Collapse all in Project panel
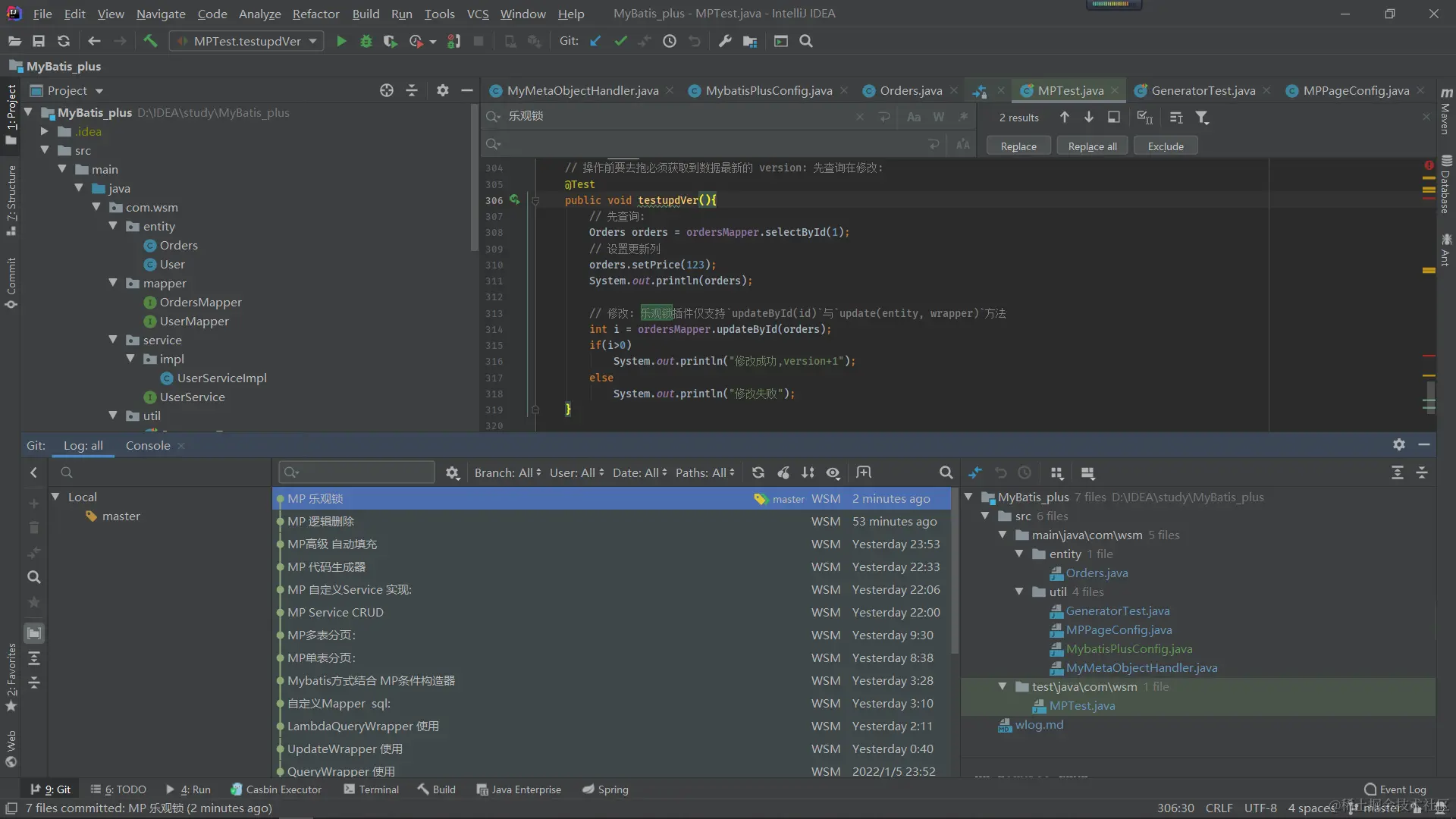1456x819 pixels. (x=412, y=91)
